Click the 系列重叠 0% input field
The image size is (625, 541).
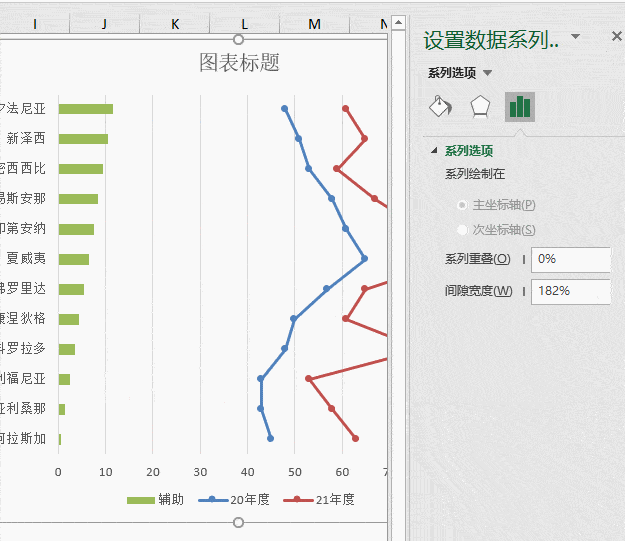click(571, 260)
